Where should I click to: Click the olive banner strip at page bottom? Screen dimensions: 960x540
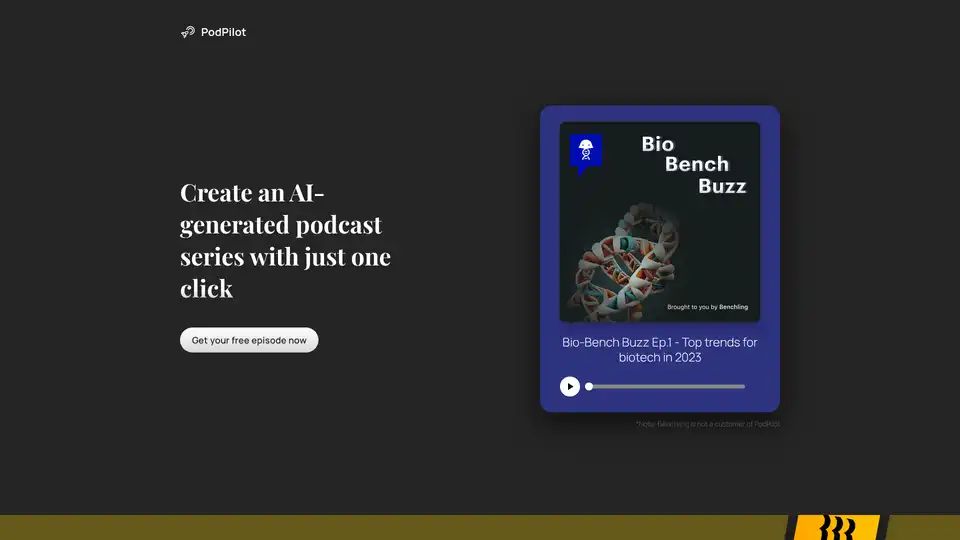[400, 528]
